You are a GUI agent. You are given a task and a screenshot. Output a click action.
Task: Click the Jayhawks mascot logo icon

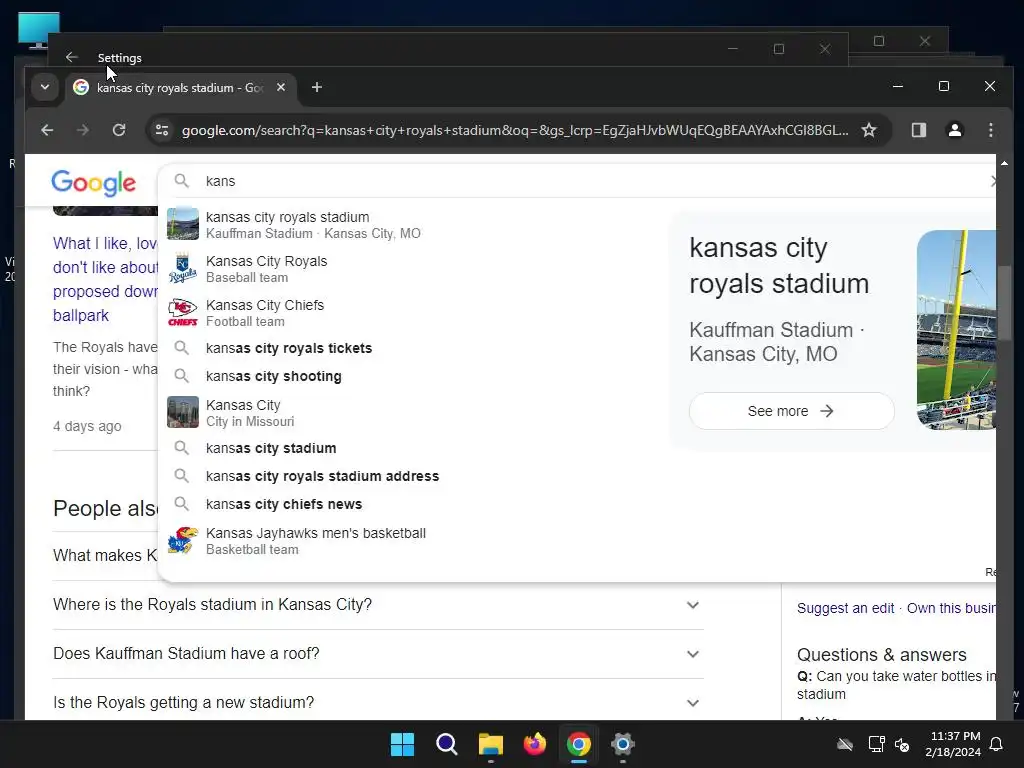click(183, 541)
